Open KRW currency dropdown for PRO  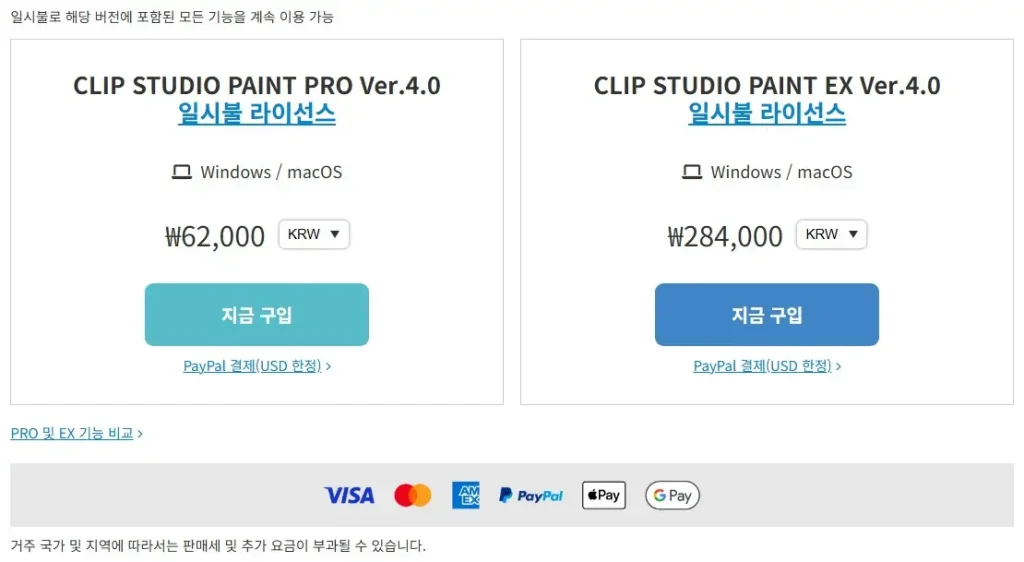[314, 234]
